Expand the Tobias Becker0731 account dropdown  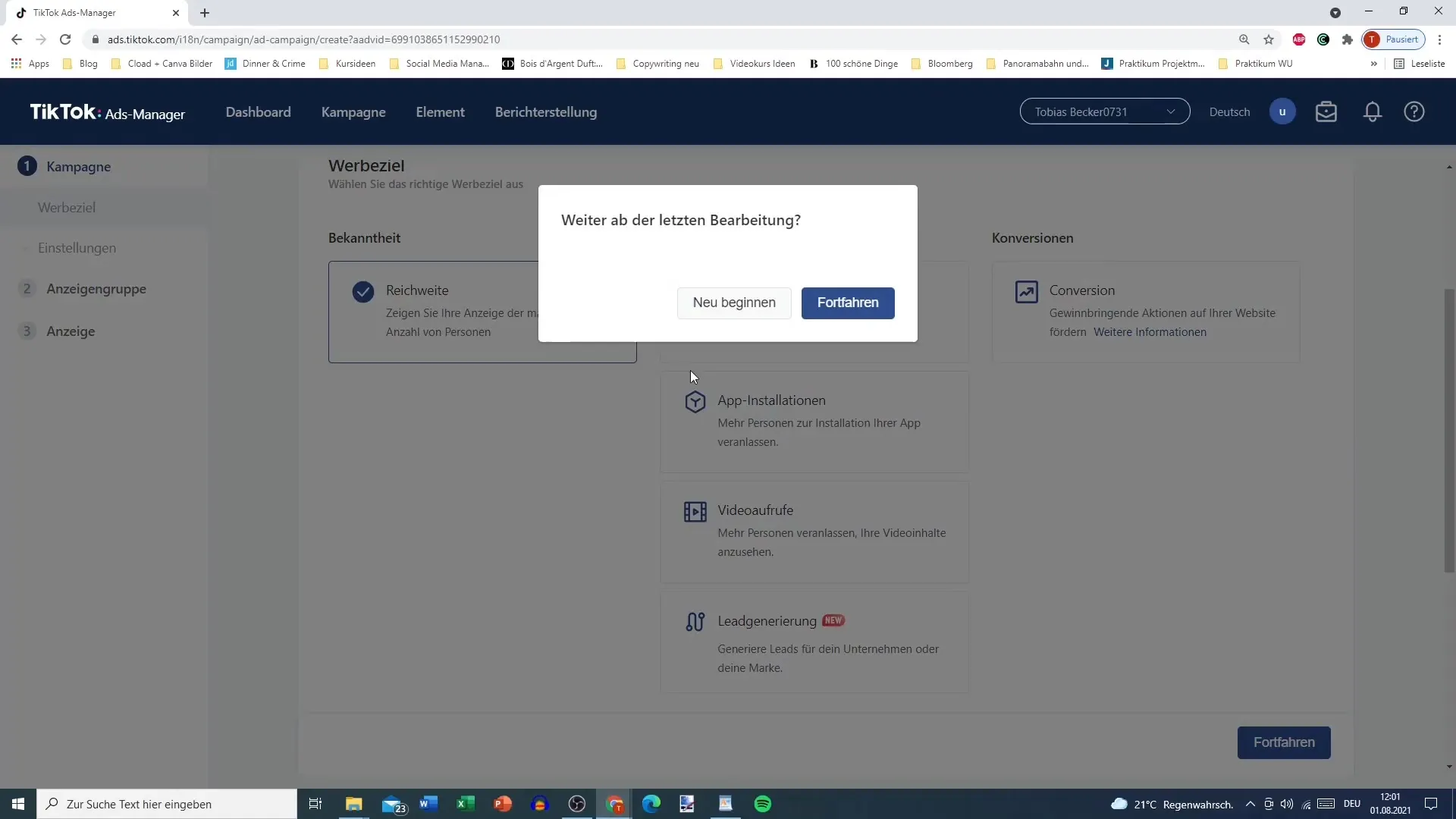coord(1105,111)
